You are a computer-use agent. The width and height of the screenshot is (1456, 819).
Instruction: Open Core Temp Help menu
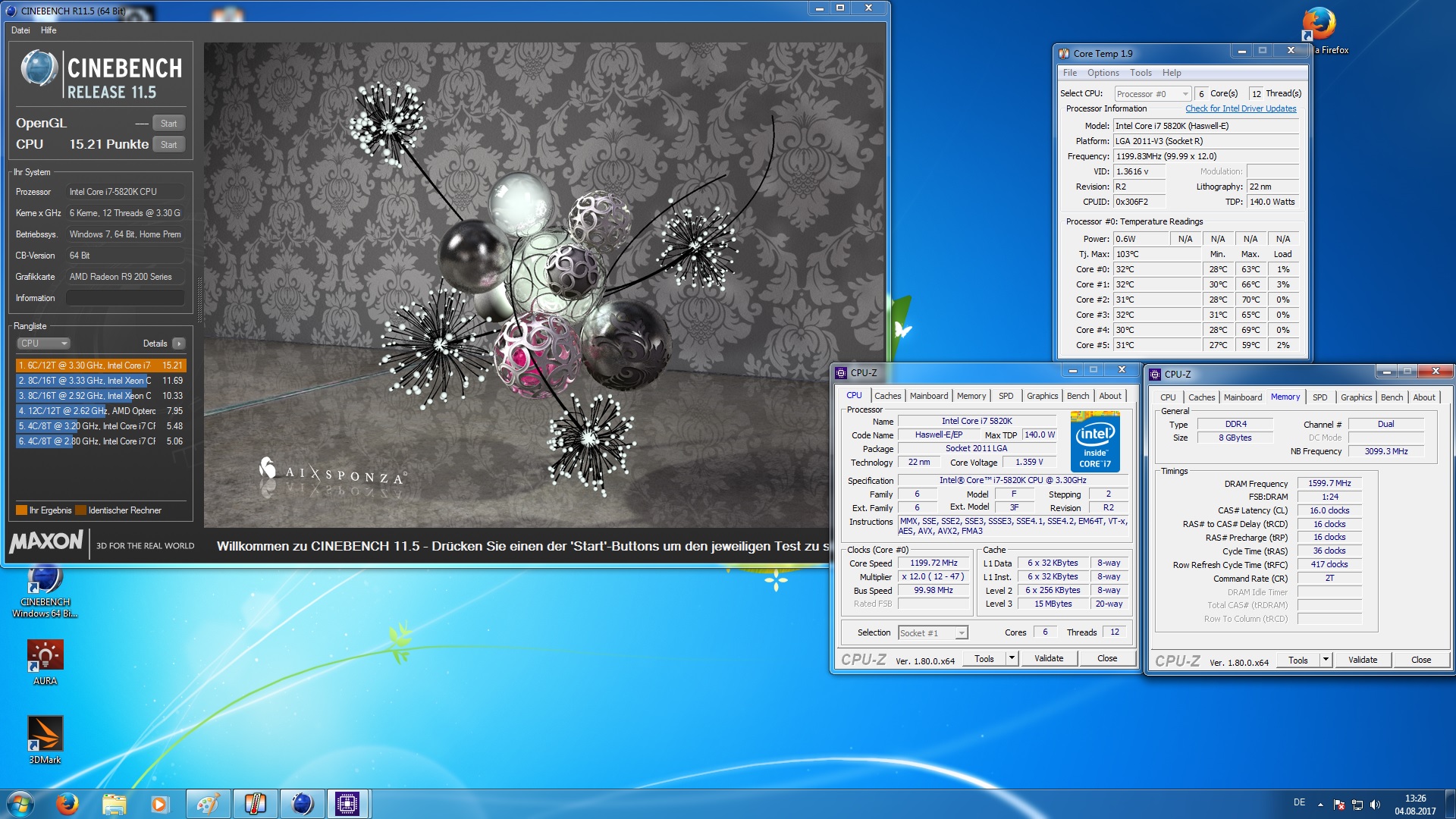click(x=1172, y=73)
